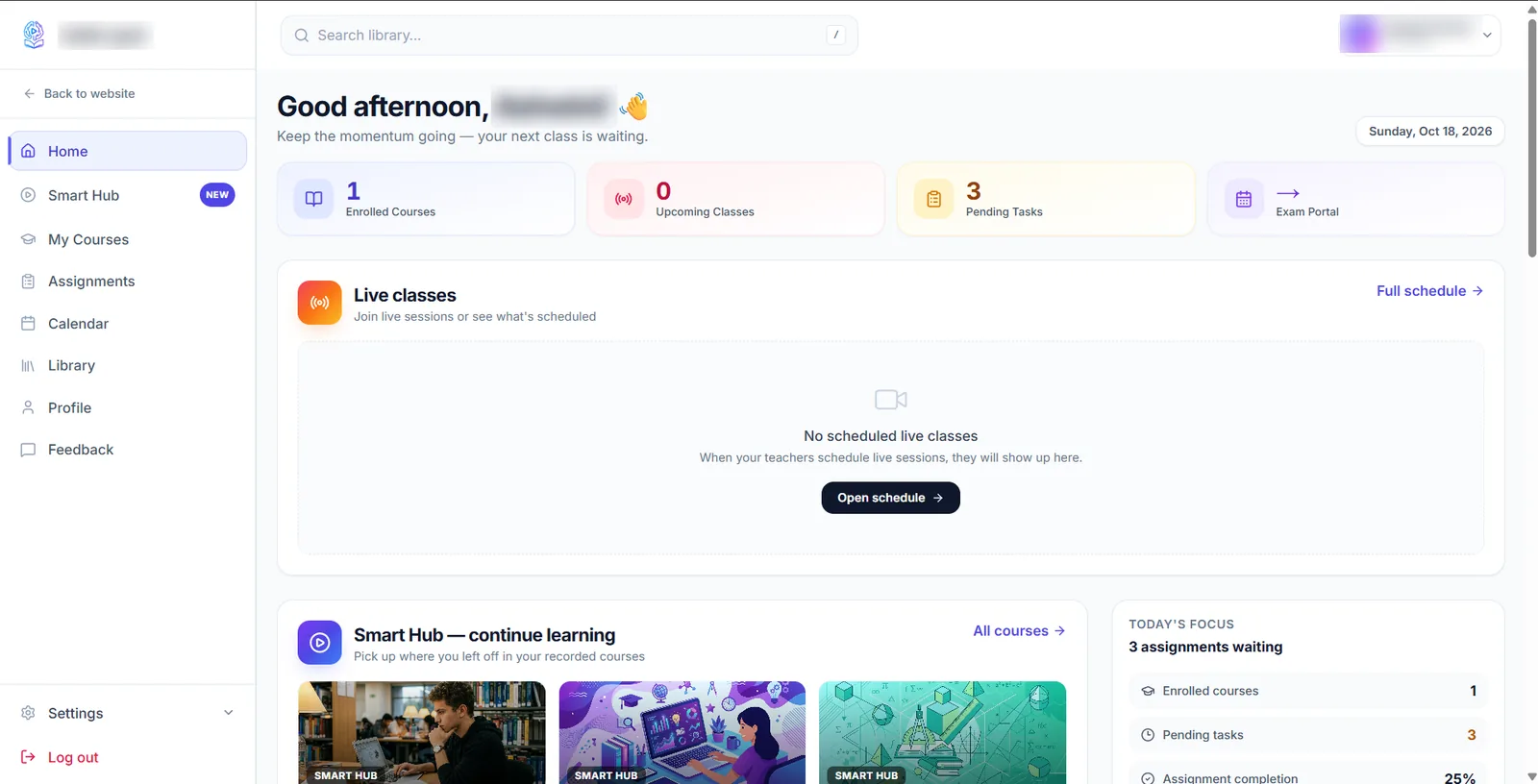
Task: Follow the All courses link
Action: [1019, 631]
